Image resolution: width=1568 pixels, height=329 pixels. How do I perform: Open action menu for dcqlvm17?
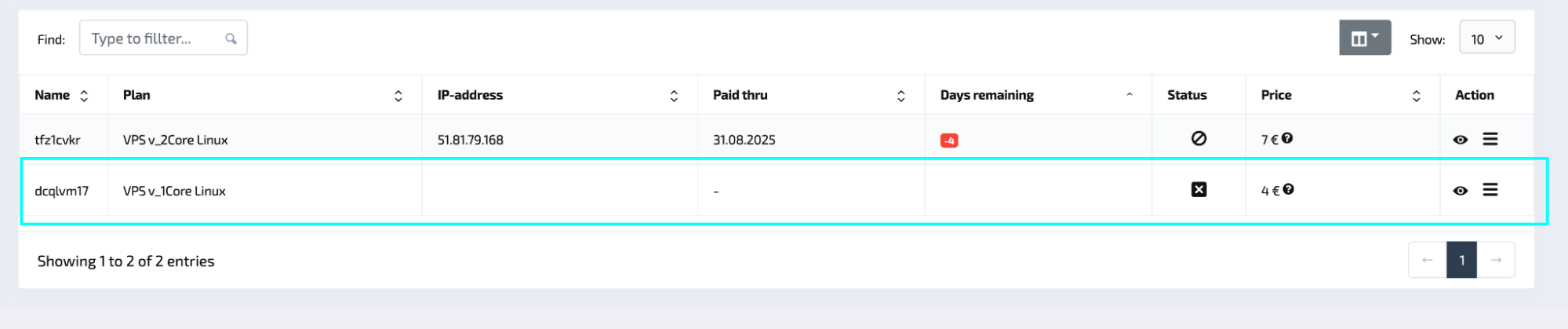click(1490, 190)
